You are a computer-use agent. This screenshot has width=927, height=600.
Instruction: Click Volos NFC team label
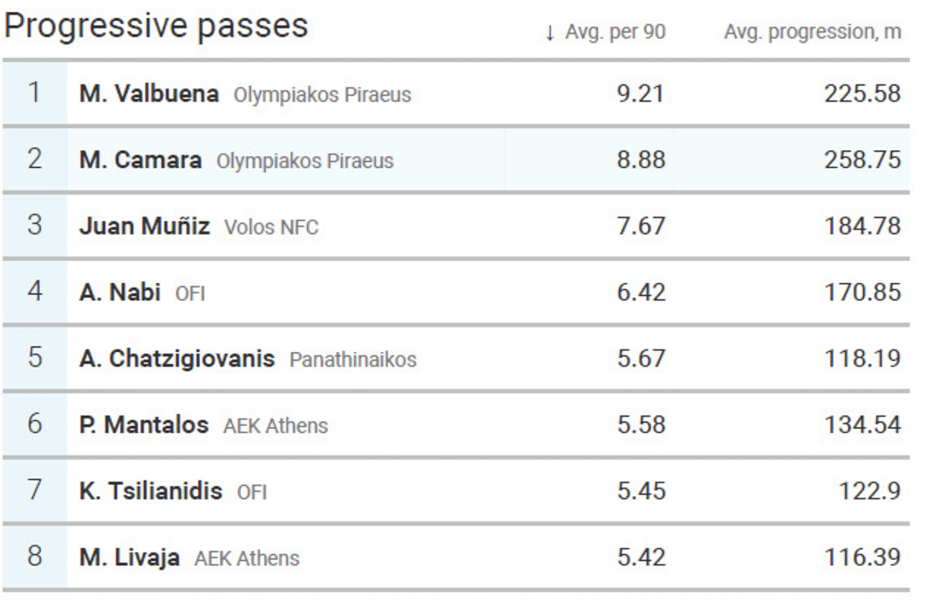point(271,227)
